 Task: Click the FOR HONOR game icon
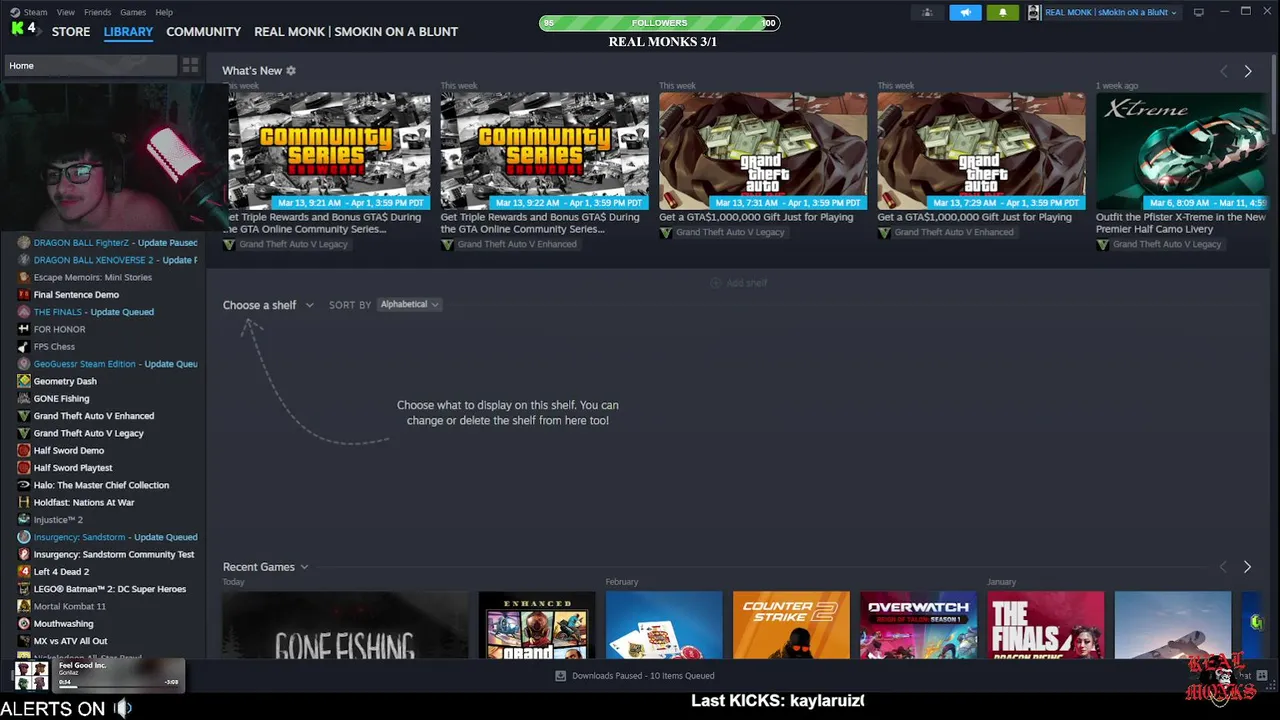(x=24, y=329)
